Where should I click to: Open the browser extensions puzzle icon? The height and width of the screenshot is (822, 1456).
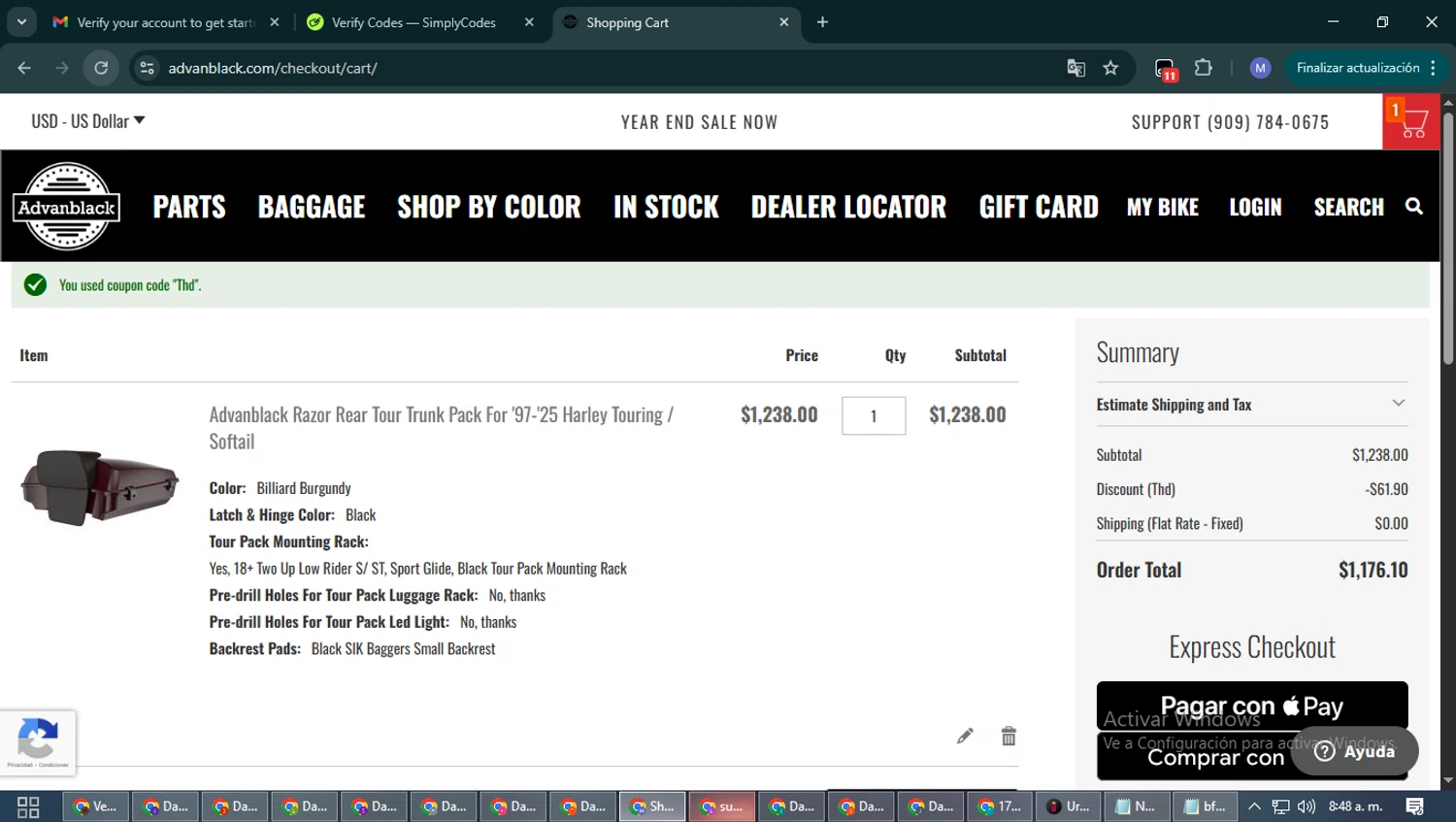point(1204,68)
